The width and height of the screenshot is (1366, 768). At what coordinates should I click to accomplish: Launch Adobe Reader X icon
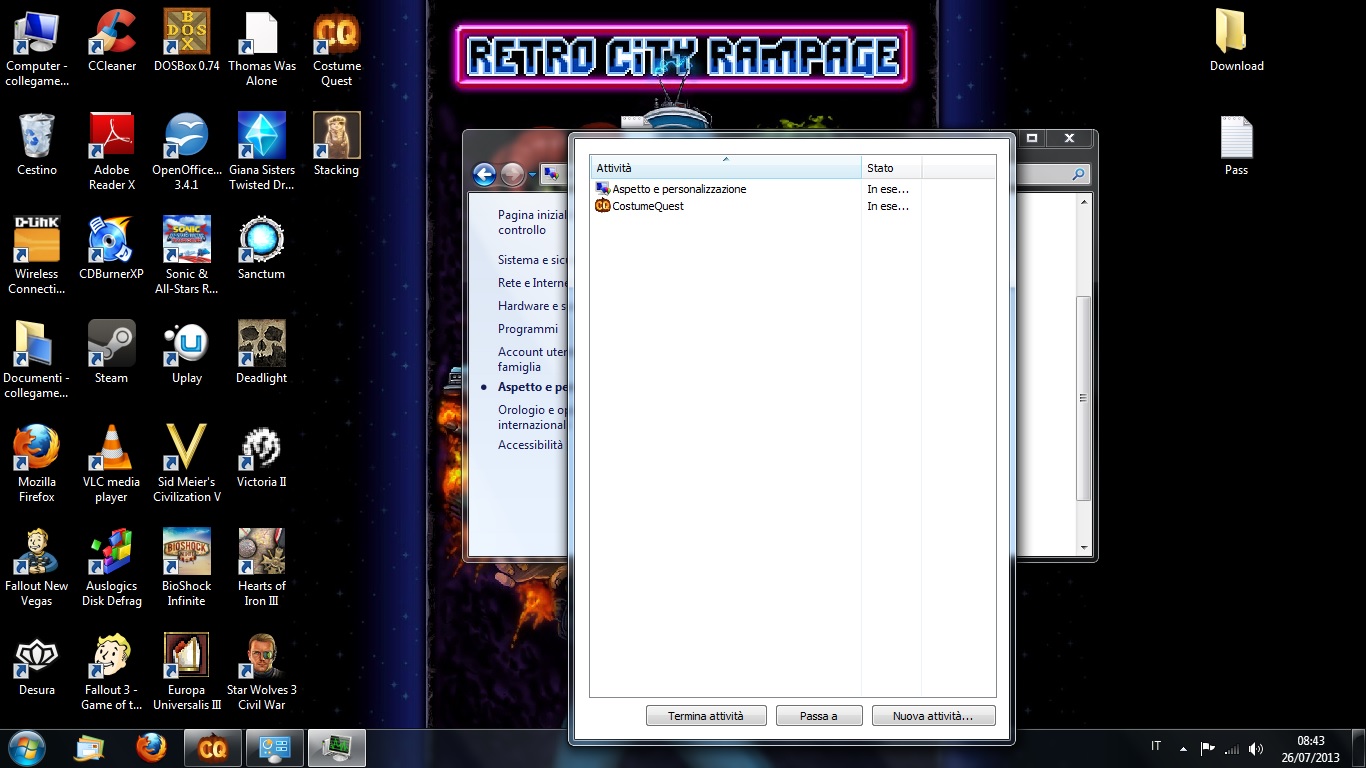(x=112, y=152)
